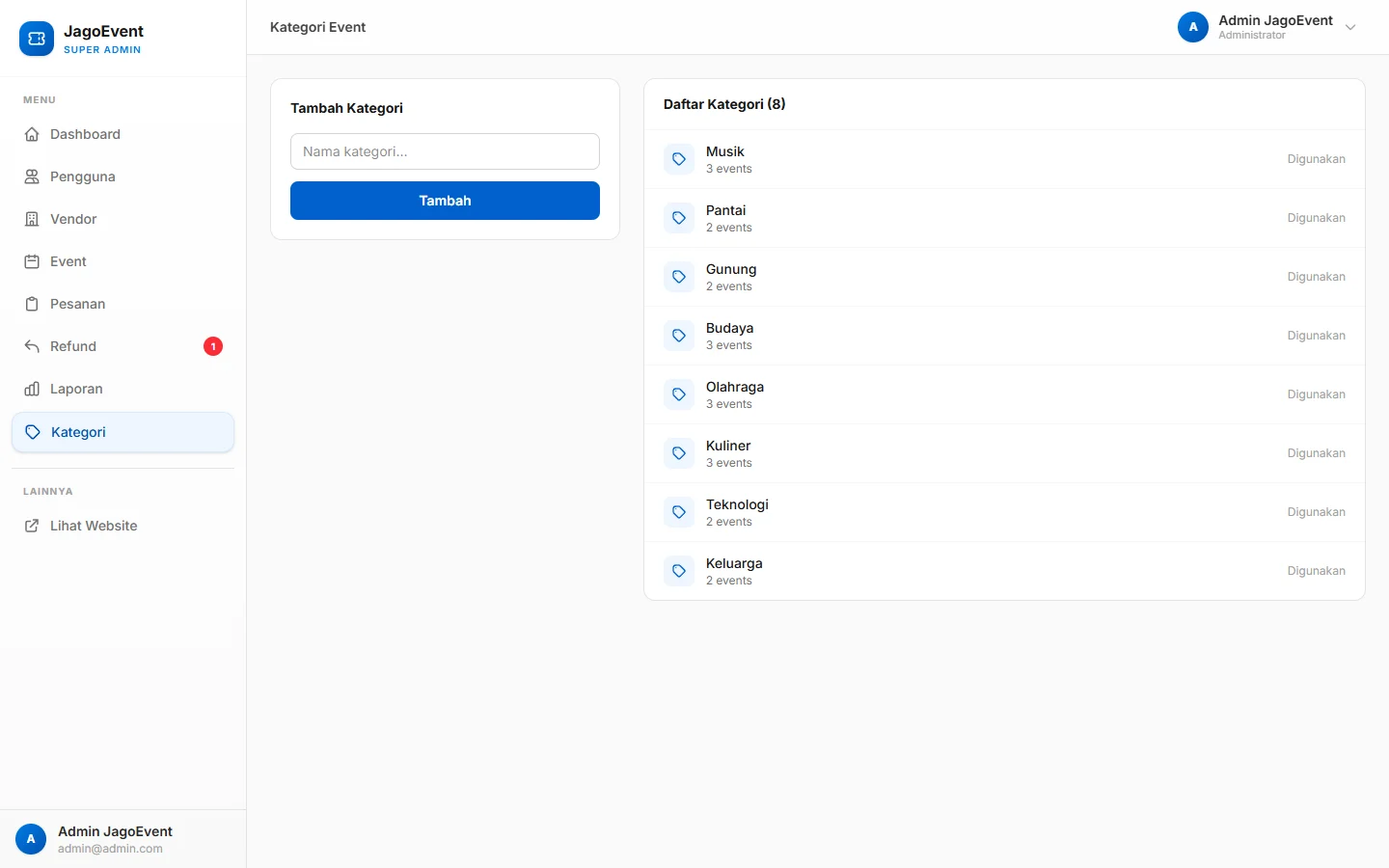Select the Pantai category name

tap(725, 210)
